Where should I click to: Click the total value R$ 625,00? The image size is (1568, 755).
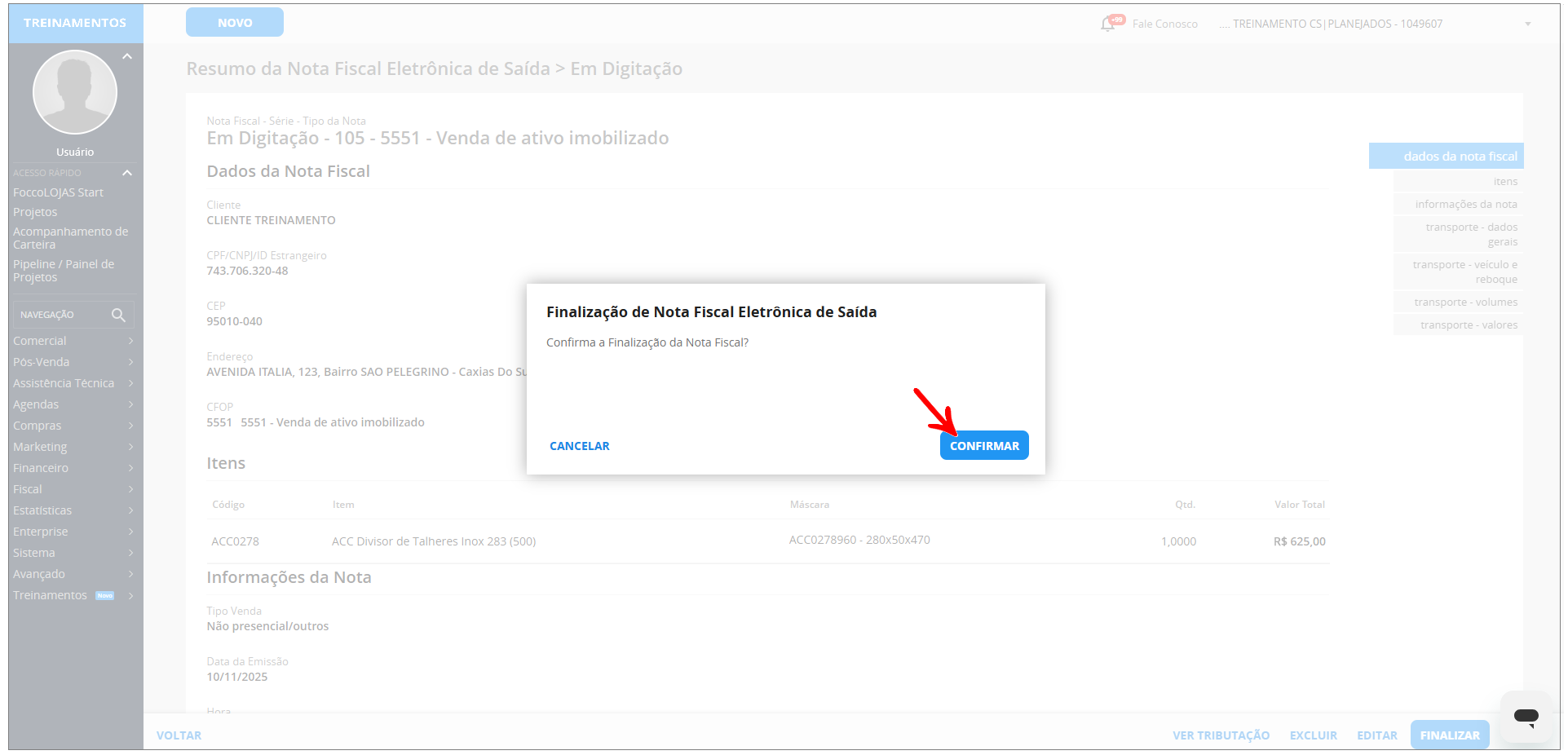coord(1300,541)
